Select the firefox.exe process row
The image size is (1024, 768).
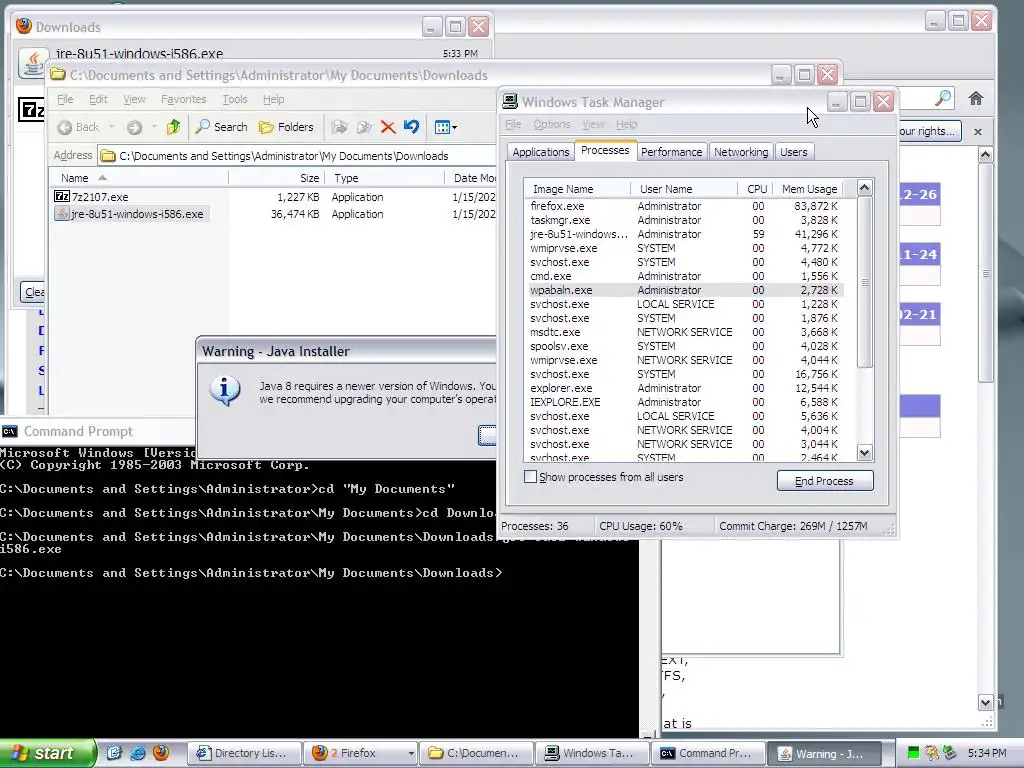(x=684, y=206)
